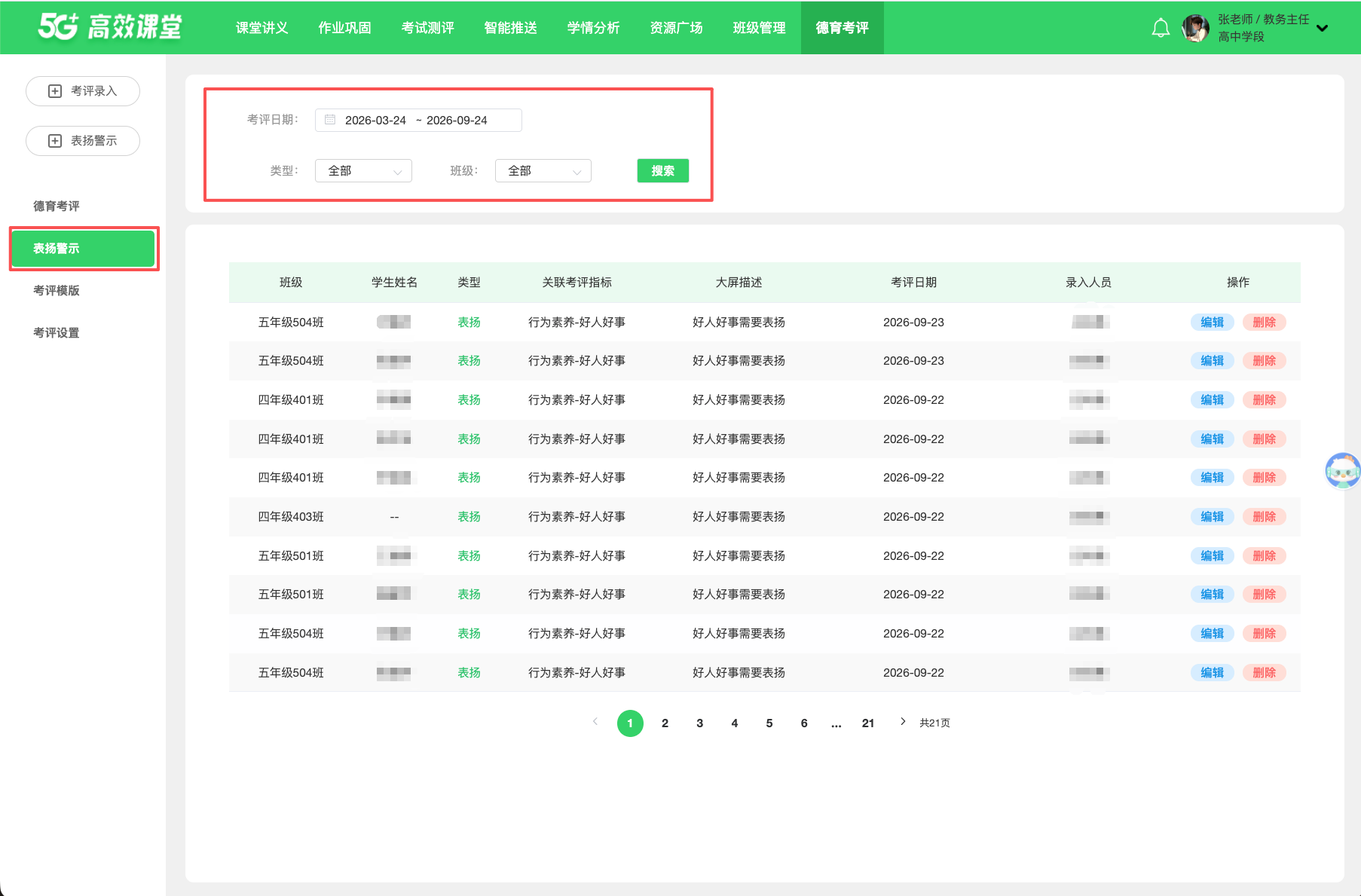Click the pagination ellipsis
This screenshot has width=1361, height=896.
[x=836, y=723]
